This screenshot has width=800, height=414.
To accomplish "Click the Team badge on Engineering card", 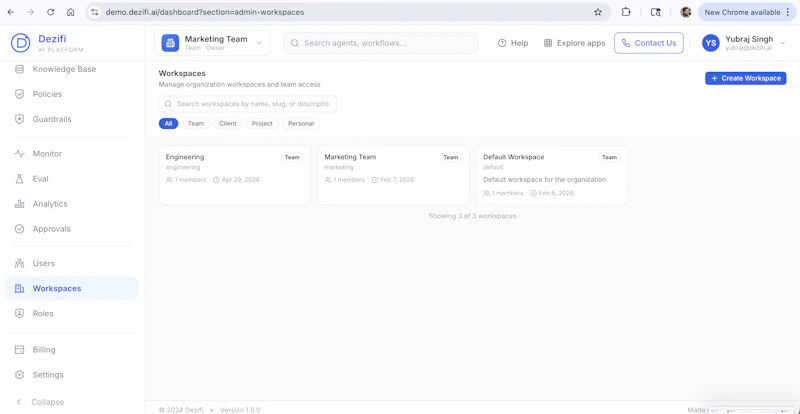I will pos(292,157).
